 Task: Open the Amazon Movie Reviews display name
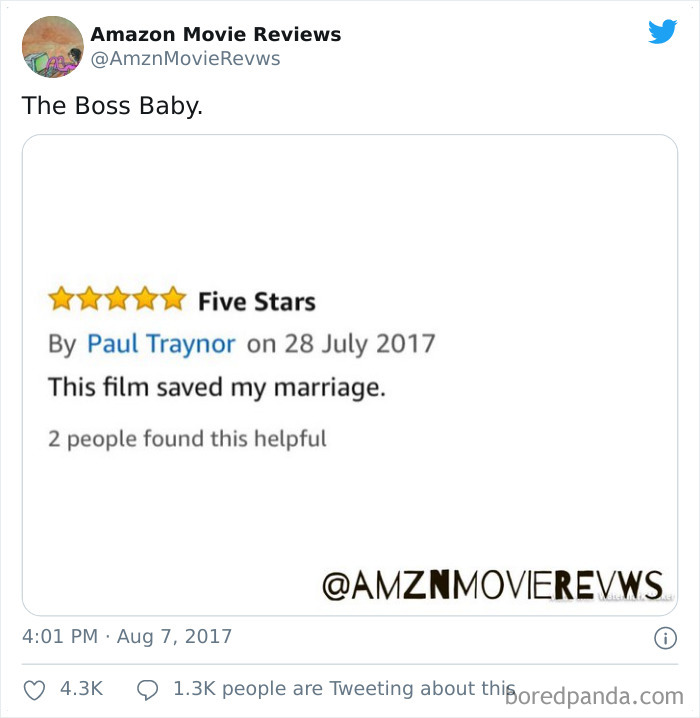click(216, 34)
